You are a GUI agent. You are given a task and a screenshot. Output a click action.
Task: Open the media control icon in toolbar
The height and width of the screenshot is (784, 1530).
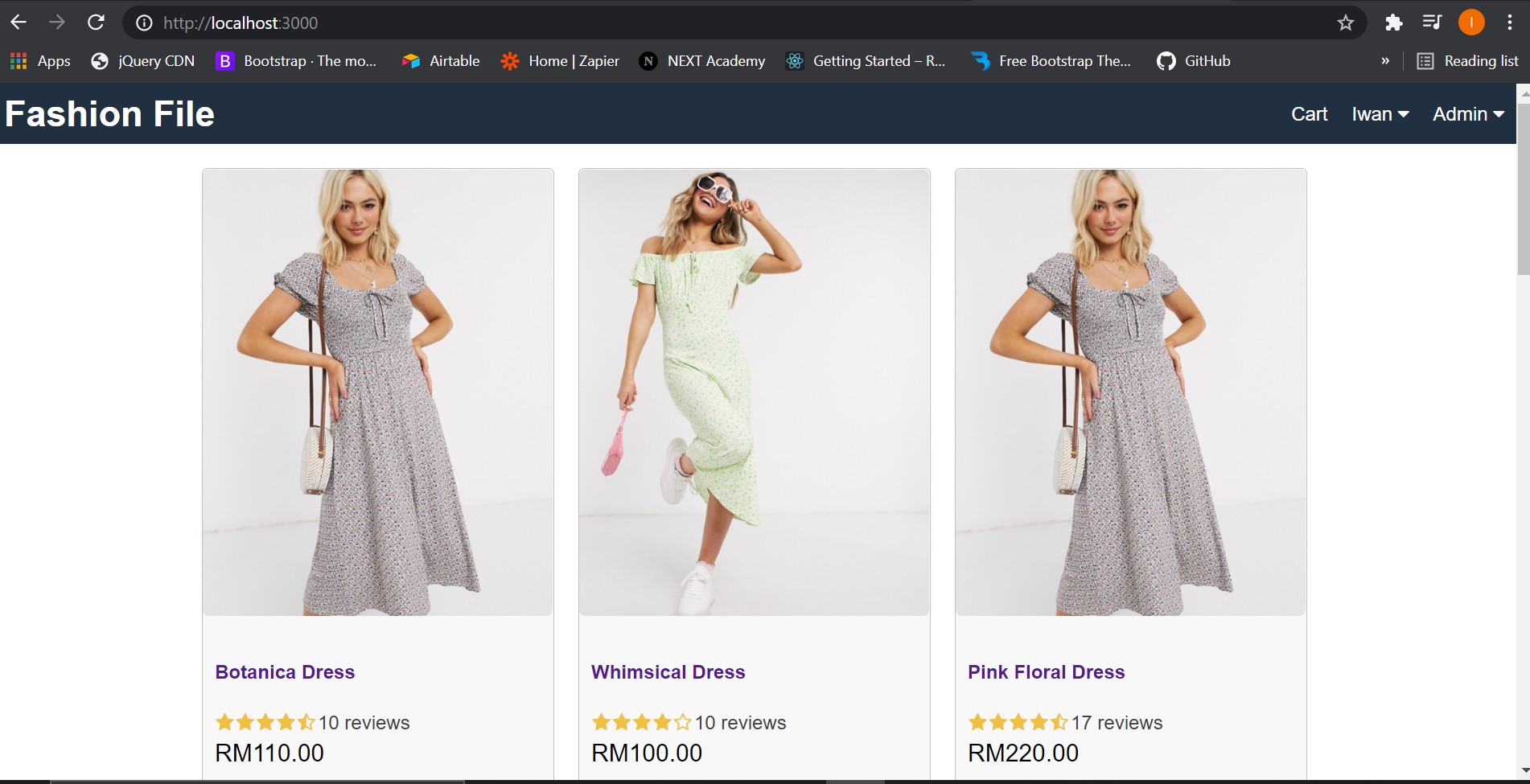click(x=1432, y=23)
